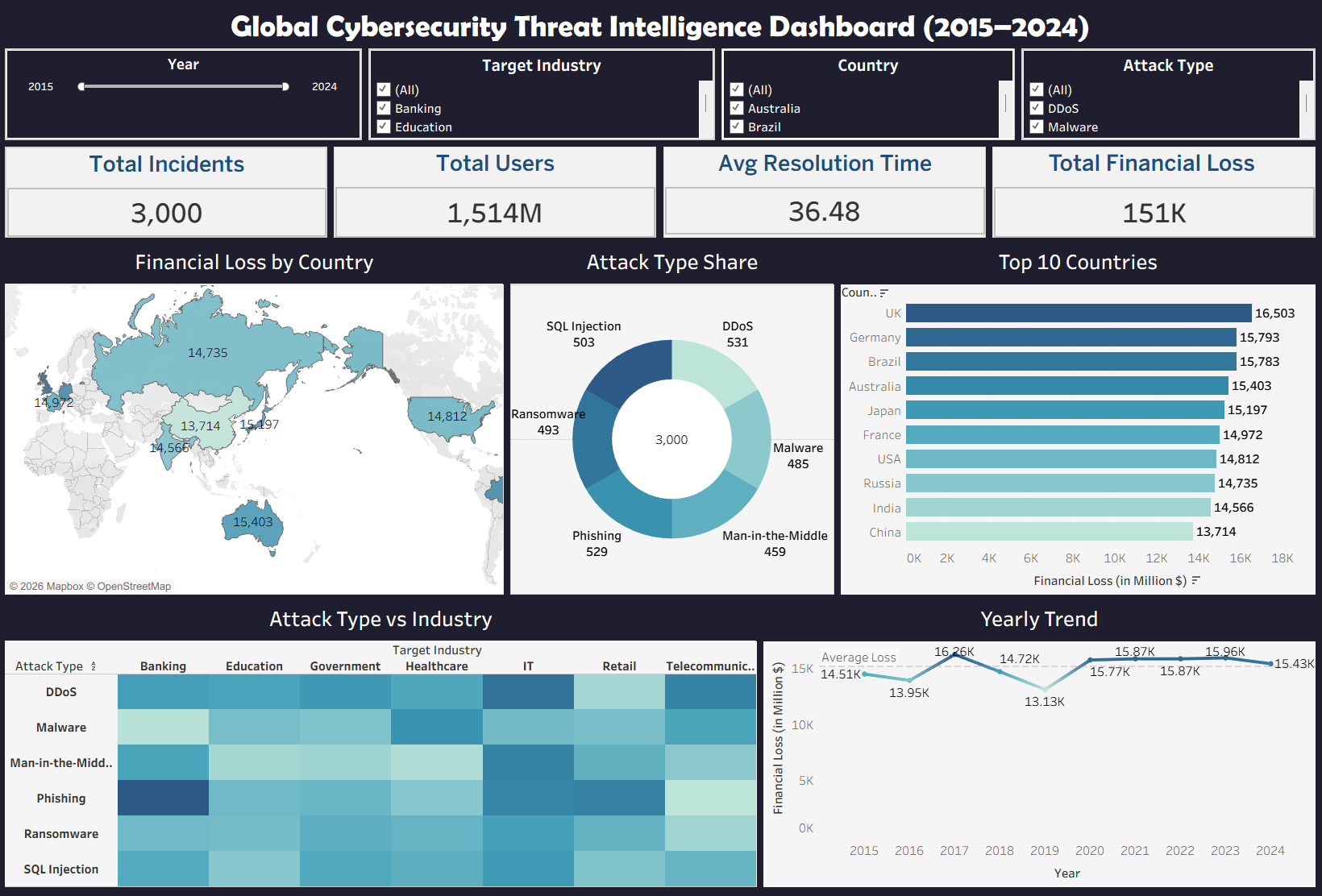Toggle the (All) checkbox under Target Industry

tap(384, 89)
